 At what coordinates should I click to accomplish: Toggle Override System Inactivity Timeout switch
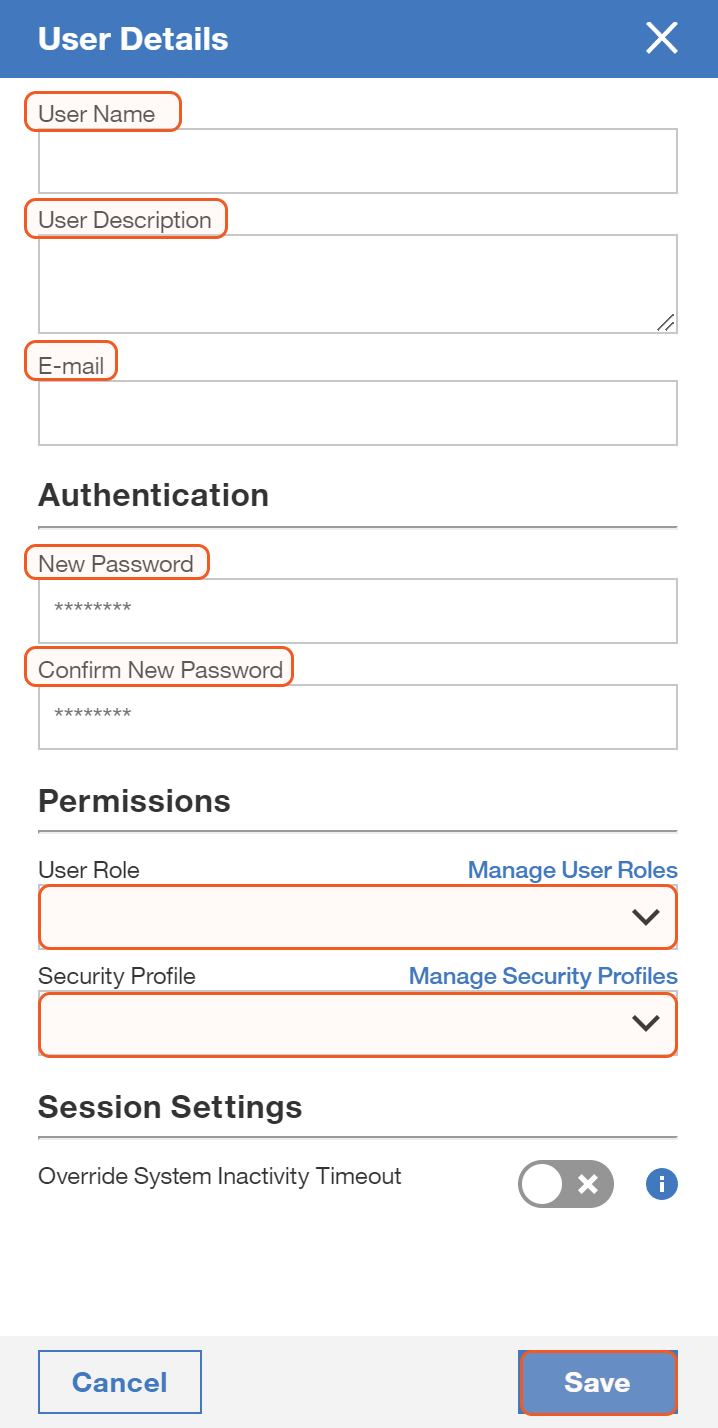[x=565, y=1185]
